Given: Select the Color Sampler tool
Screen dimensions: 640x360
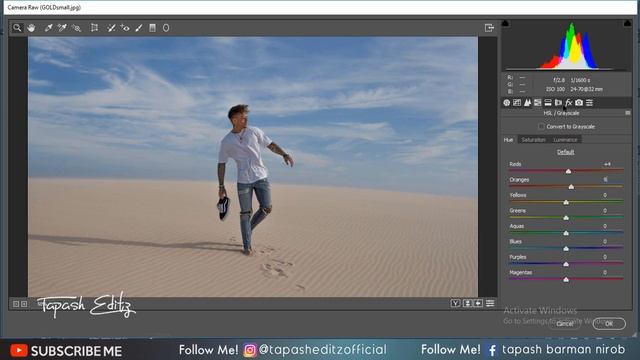Looking at the screenshot, I should (62, 28).
